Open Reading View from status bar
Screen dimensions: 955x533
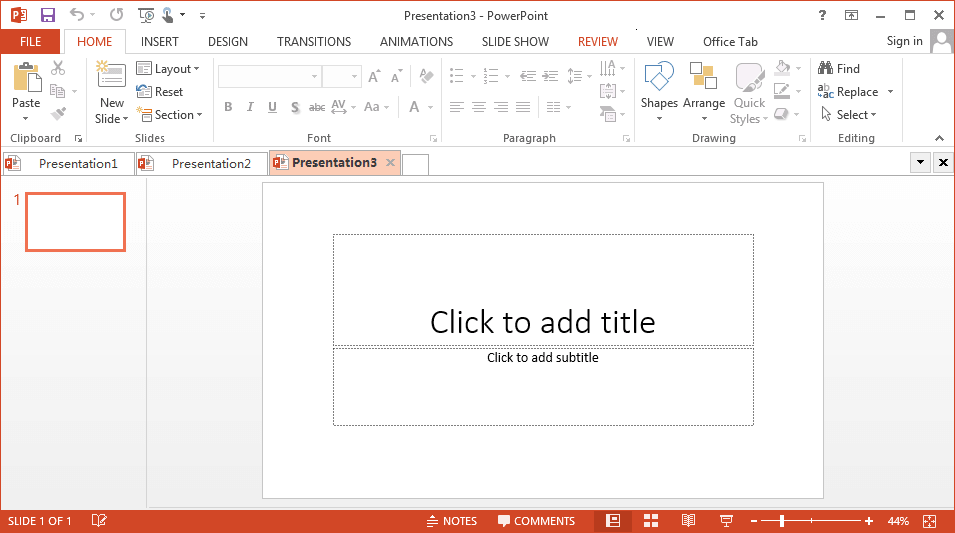coord(688,521)
